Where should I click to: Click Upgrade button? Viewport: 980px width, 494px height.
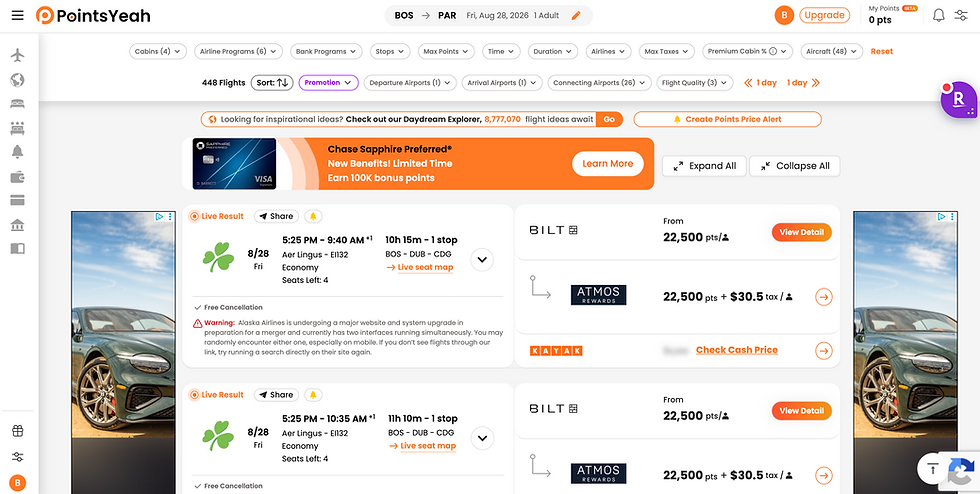(x=824, y=16)
